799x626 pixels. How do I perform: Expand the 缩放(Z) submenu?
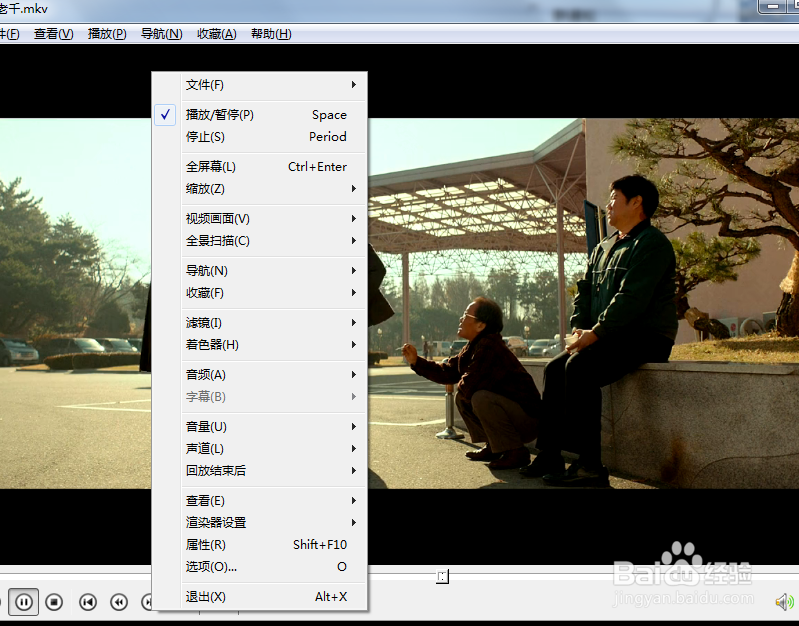[260, 189]
